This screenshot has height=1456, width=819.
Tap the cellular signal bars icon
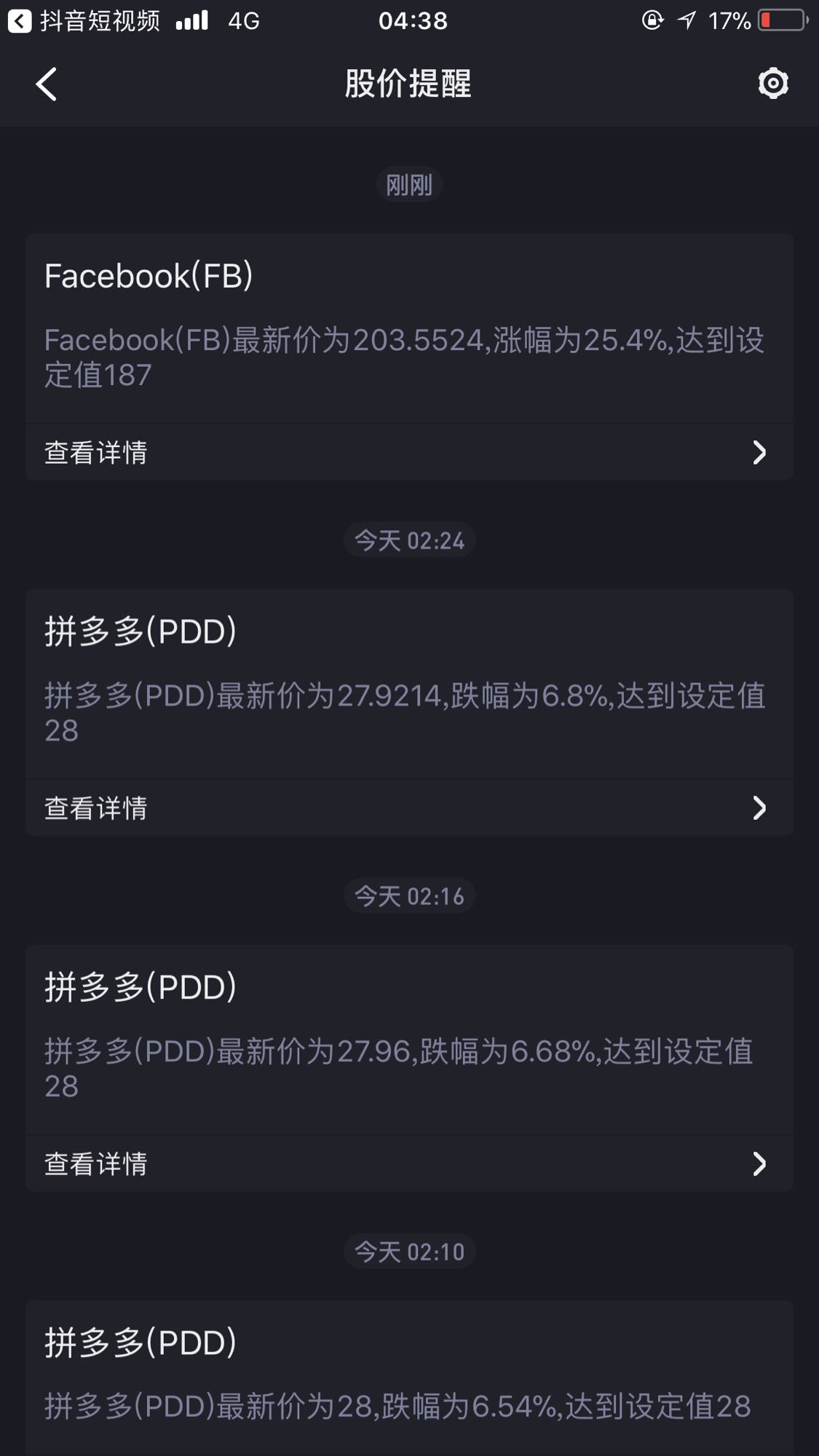point(192,21)
